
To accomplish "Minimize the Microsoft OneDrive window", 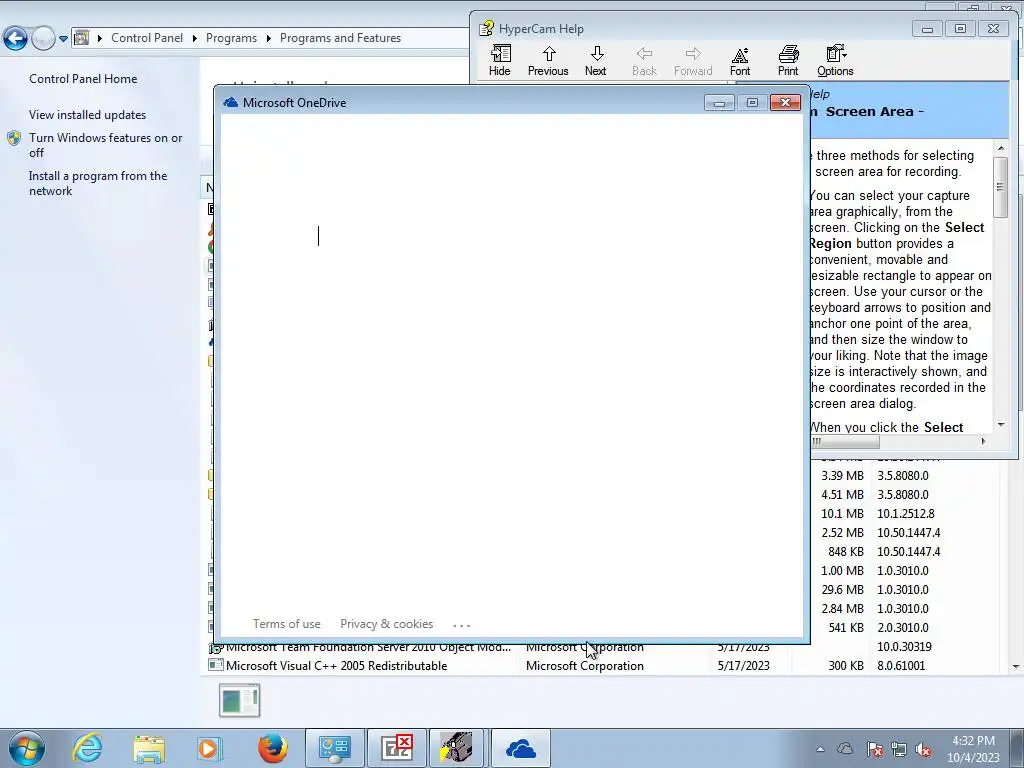I will pyautogui.click(x=719, y=103).
